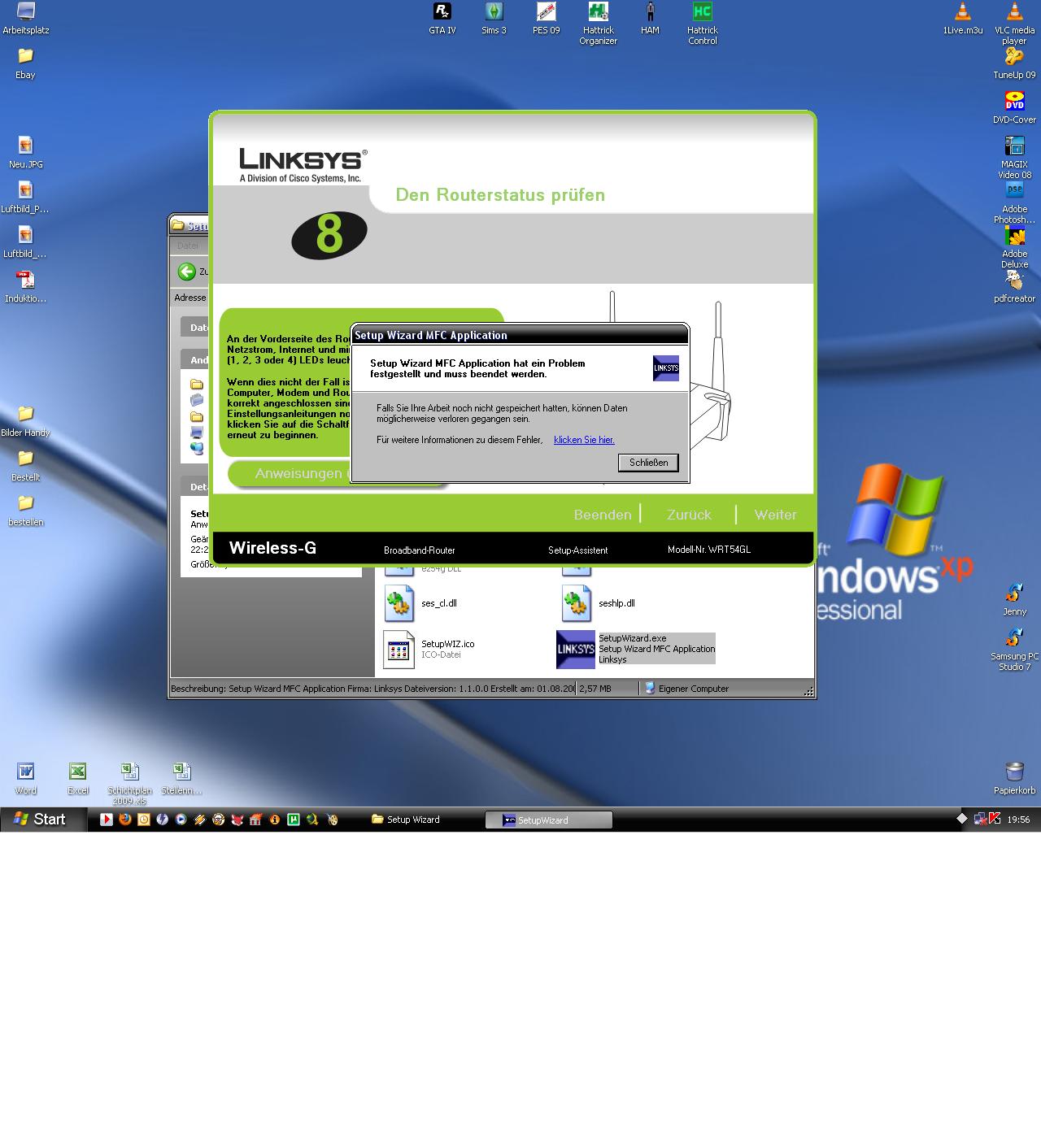Select the bestellen folder on desktop
Viewport: 1041px width, 1148px height.
pyautogui.click(x=26, y=511)
